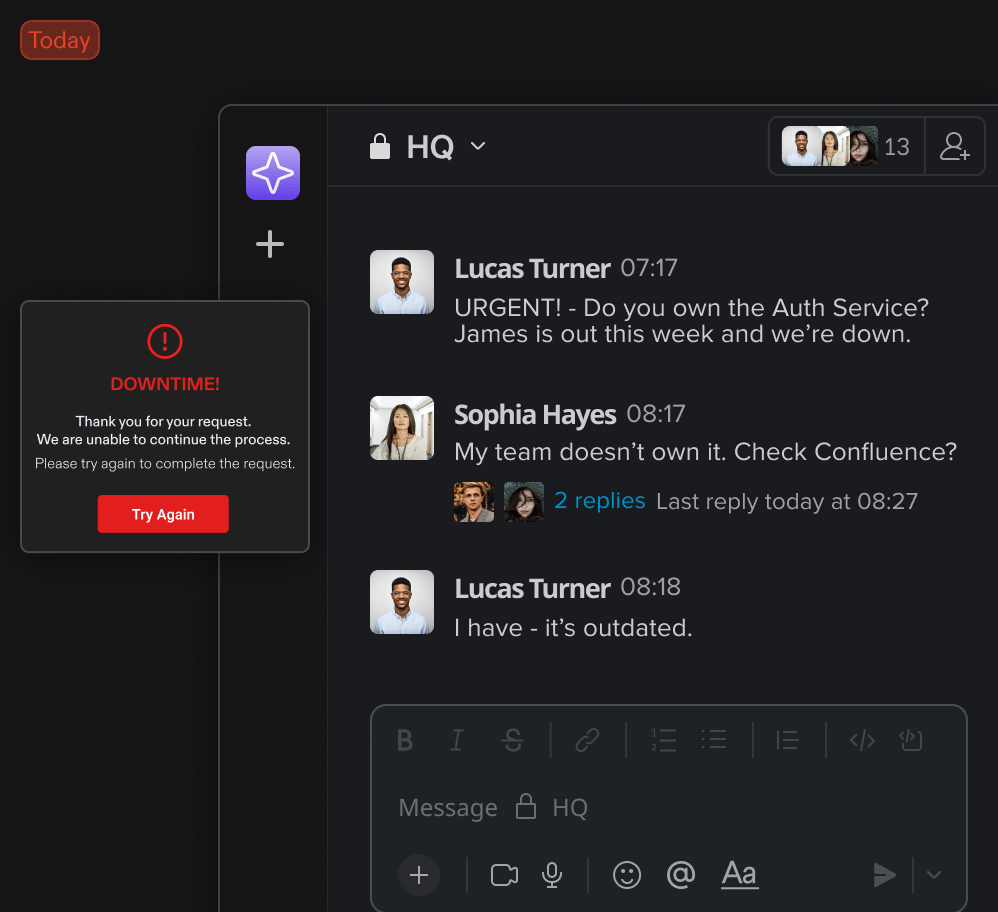Insert a code block
998x912 pixels.
coord(861,740)
